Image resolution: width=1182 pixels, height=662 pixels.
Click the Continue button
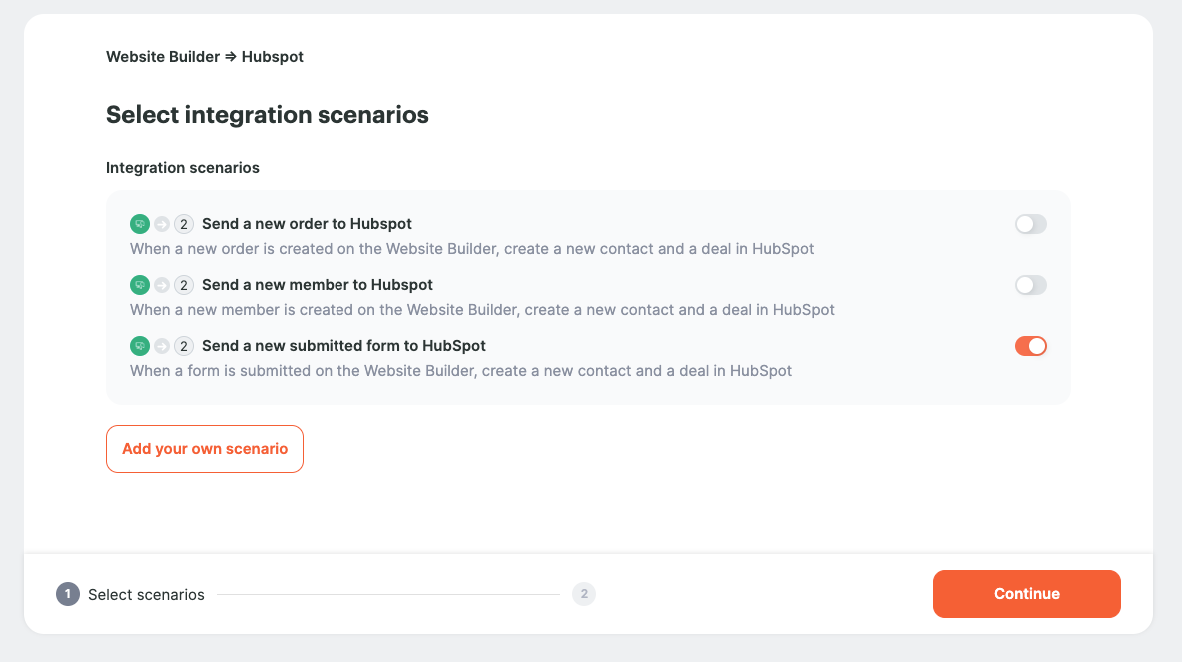[x=1027, y=594]
